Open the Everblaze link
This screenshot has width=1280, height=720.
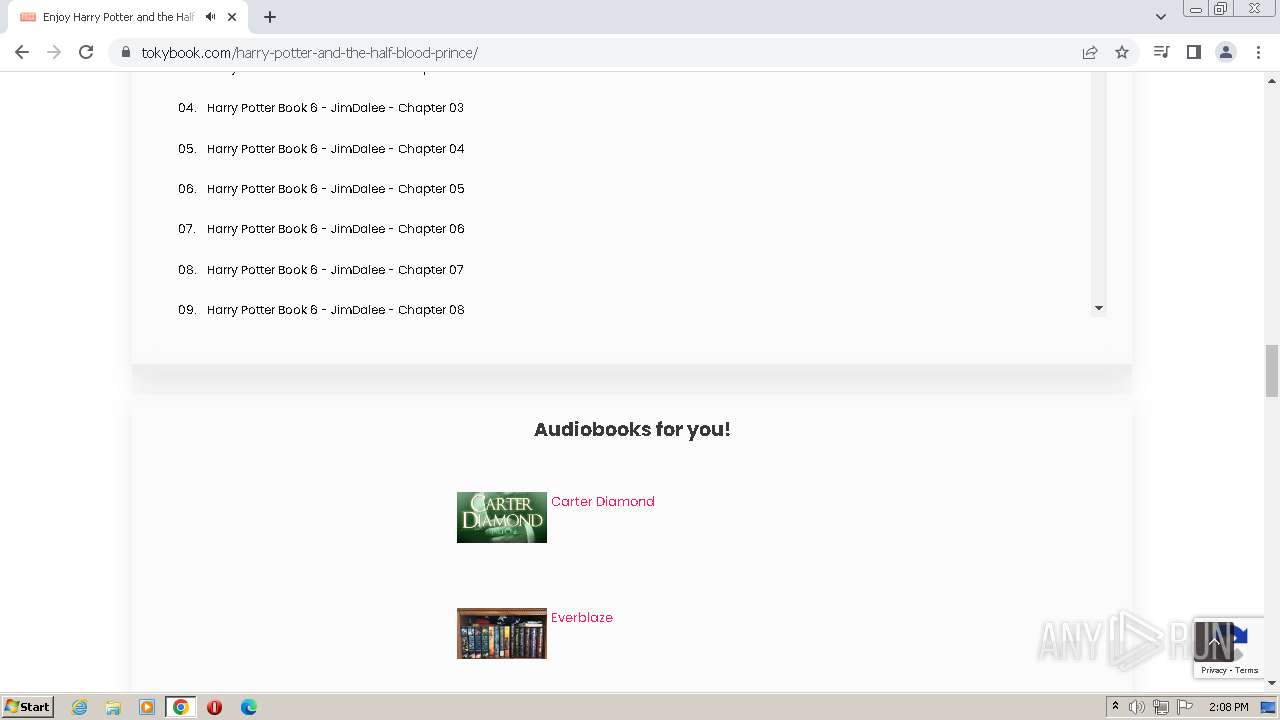click(x=581, y=618)
